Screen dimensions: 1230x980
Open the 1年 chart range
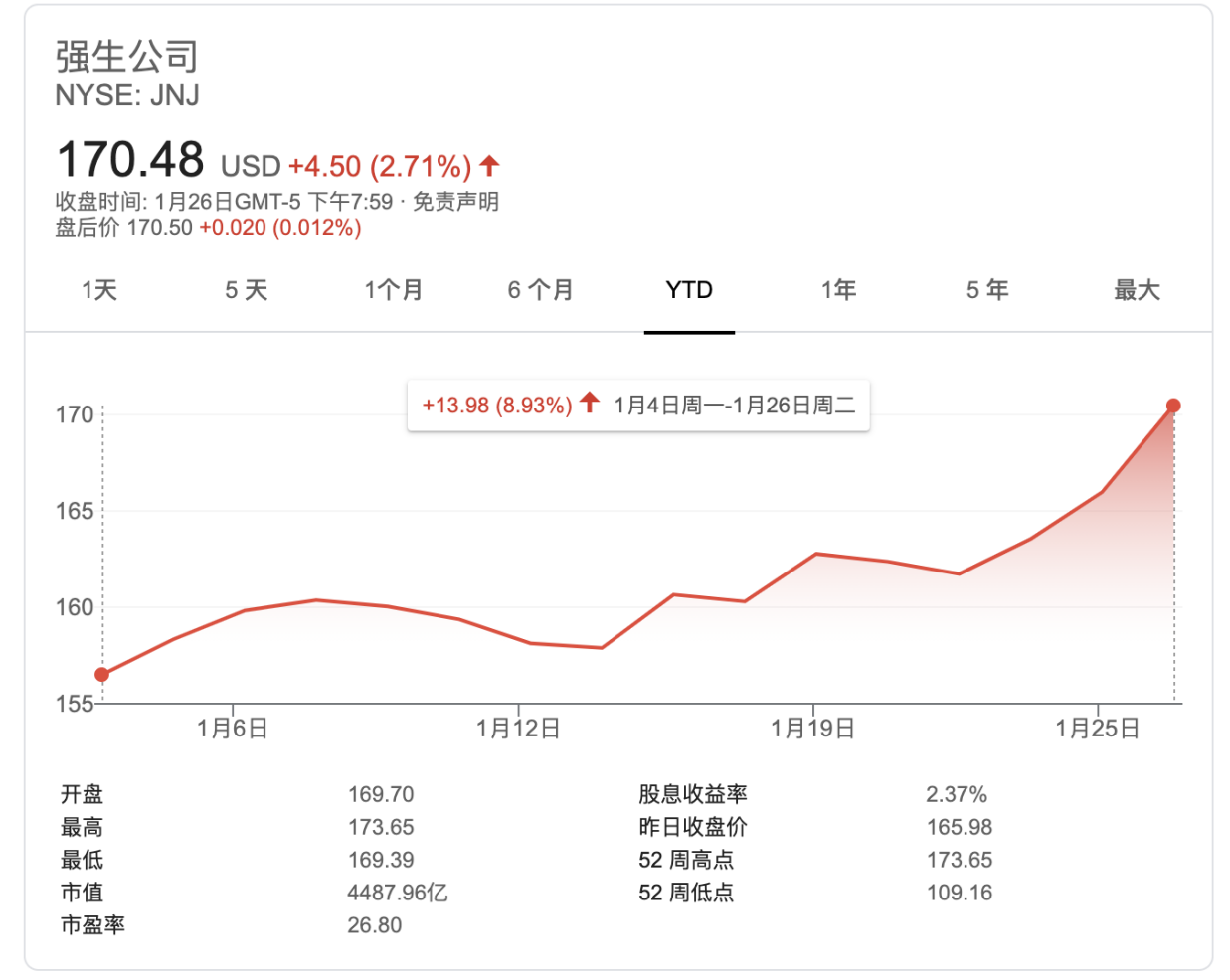[x=838, y=290]
